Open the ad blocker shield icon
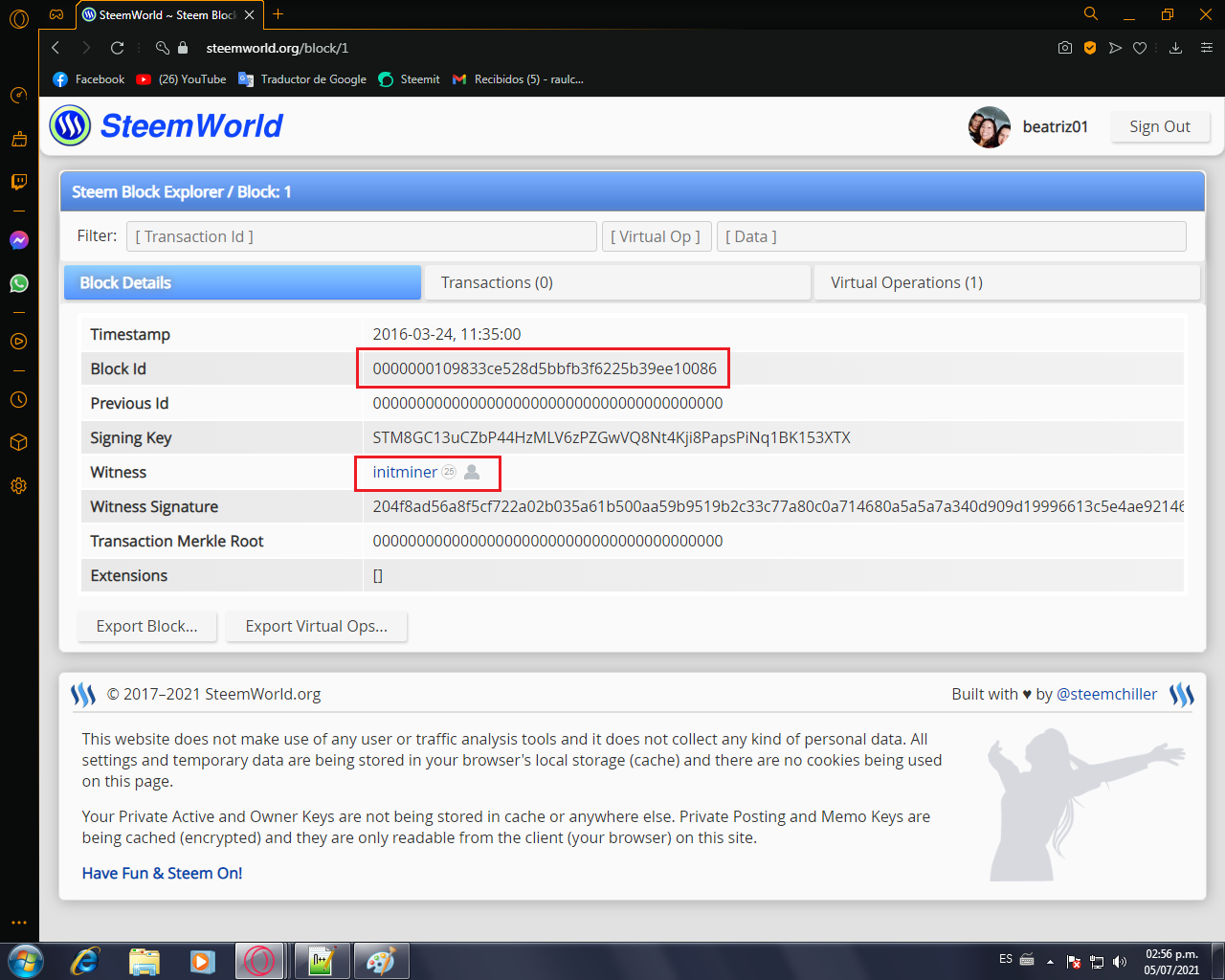1225x980 pixels. click(x=1090, y=48)
